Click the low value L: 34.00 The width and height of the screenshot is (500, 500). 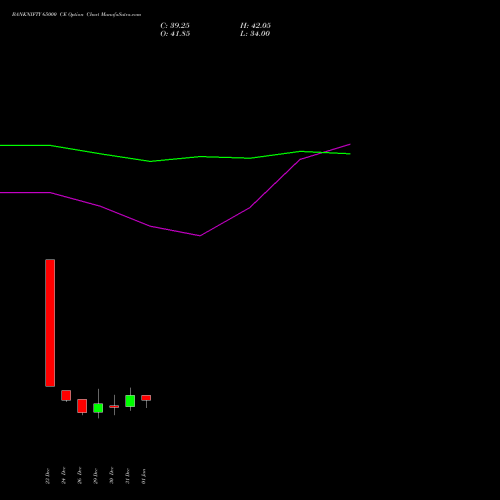click(255, 34)
